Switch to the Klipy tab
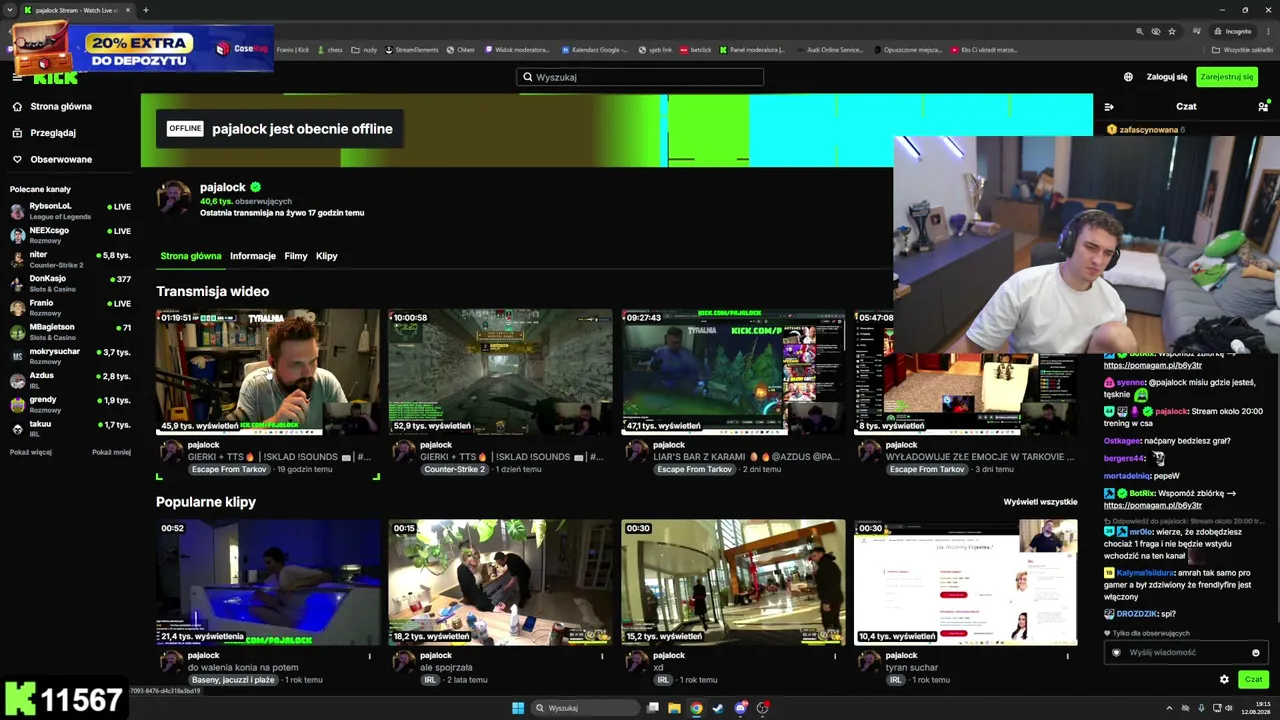The height and width of the screenshot is (720, 1280). (327, 256)
